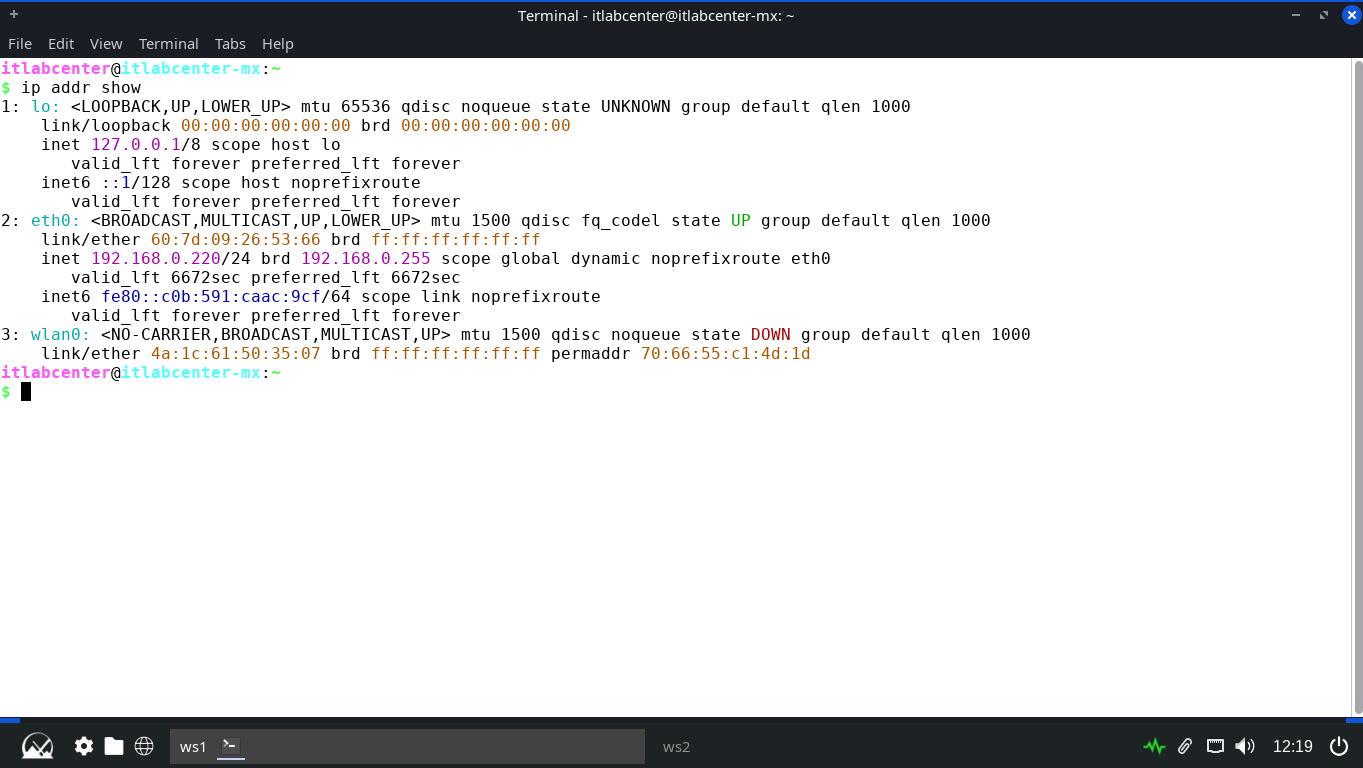
Task: Open the Edit menu
Action: pyautogui.click(x=61, y=44)
